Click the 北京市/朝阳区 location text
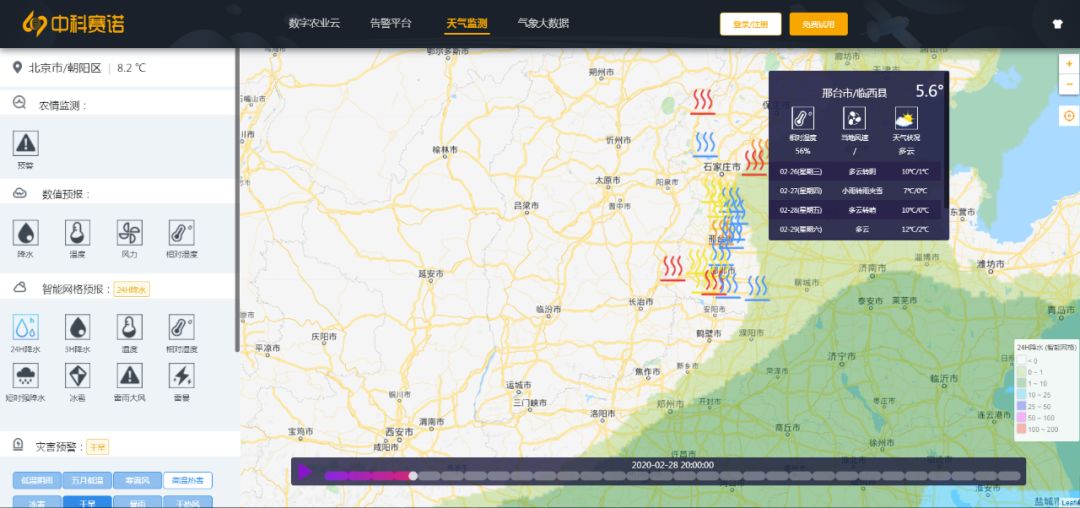This screenshot has width=1080, height=508. tap(65, 68)
